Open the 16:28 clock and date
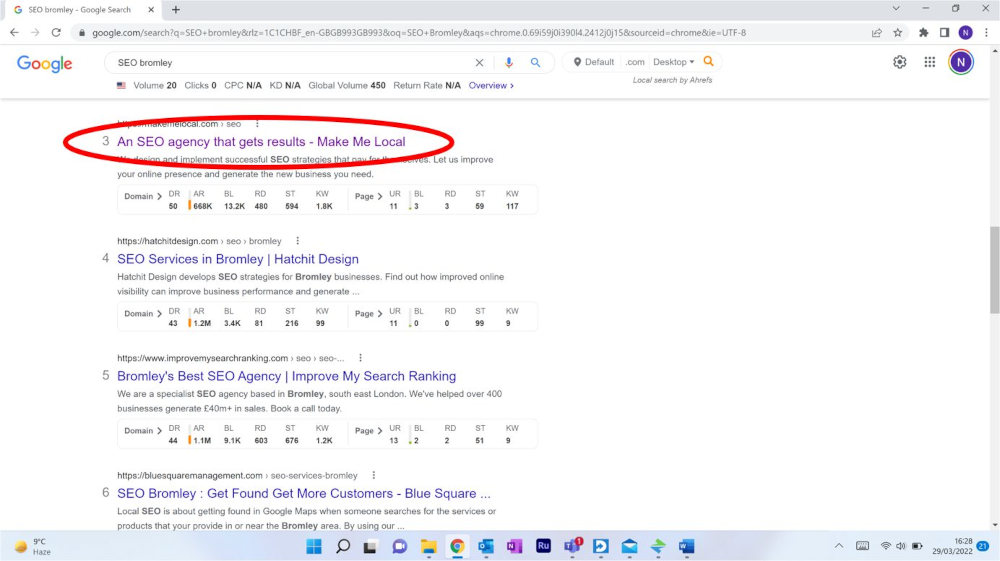1000x561 pixels. pos(952,546)
